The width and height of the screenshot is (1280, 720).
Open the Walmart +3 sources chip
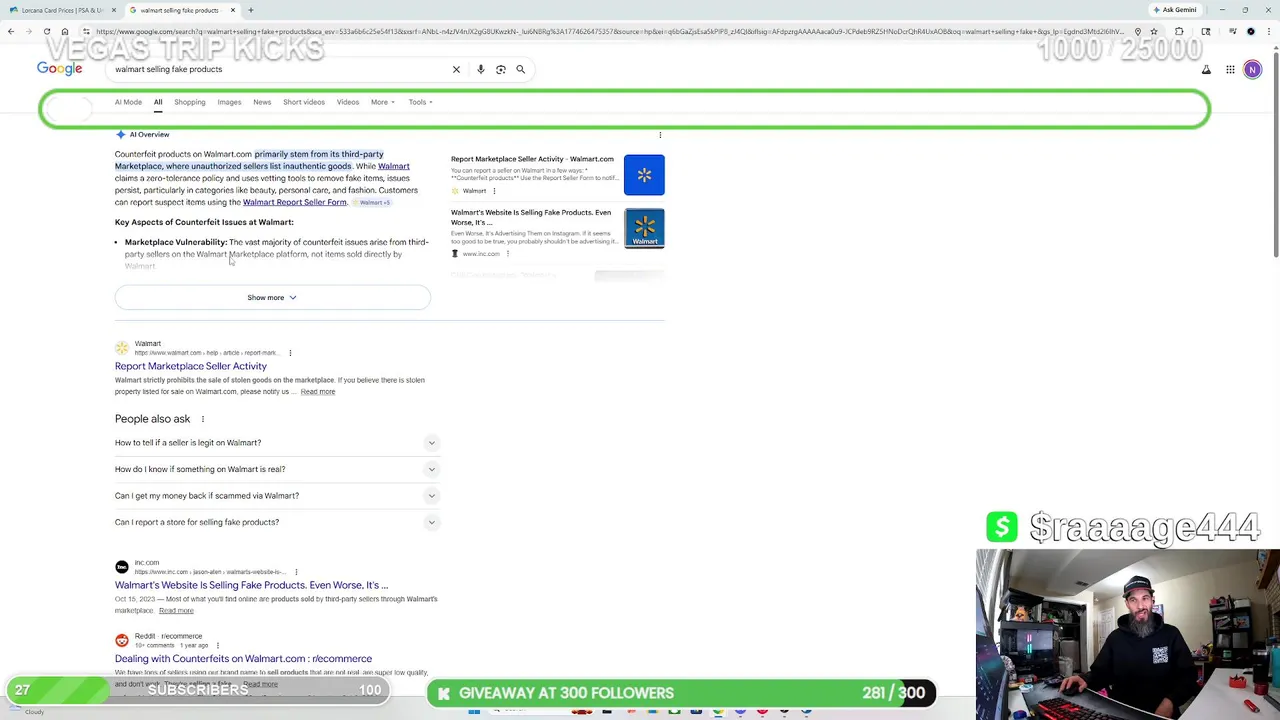click(x=374, y=203)
